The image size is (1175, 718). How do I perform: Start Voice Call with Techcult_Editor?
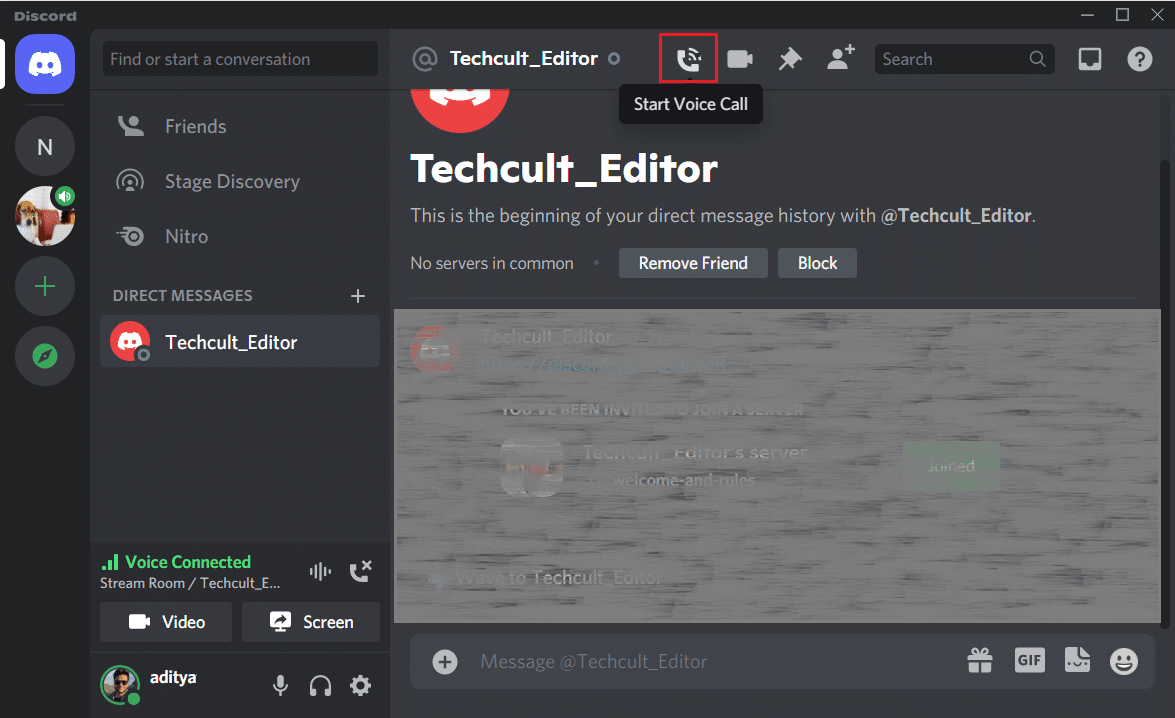tap(689, 58)
